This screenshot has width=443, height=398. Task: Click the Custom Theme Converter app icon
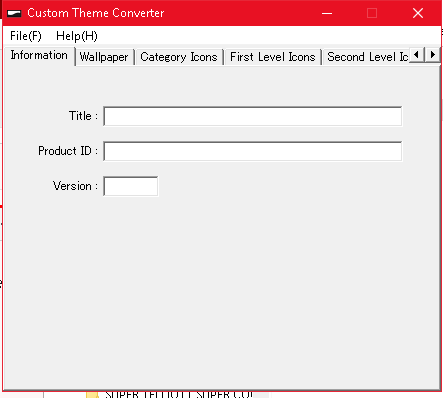click(14, 13)
